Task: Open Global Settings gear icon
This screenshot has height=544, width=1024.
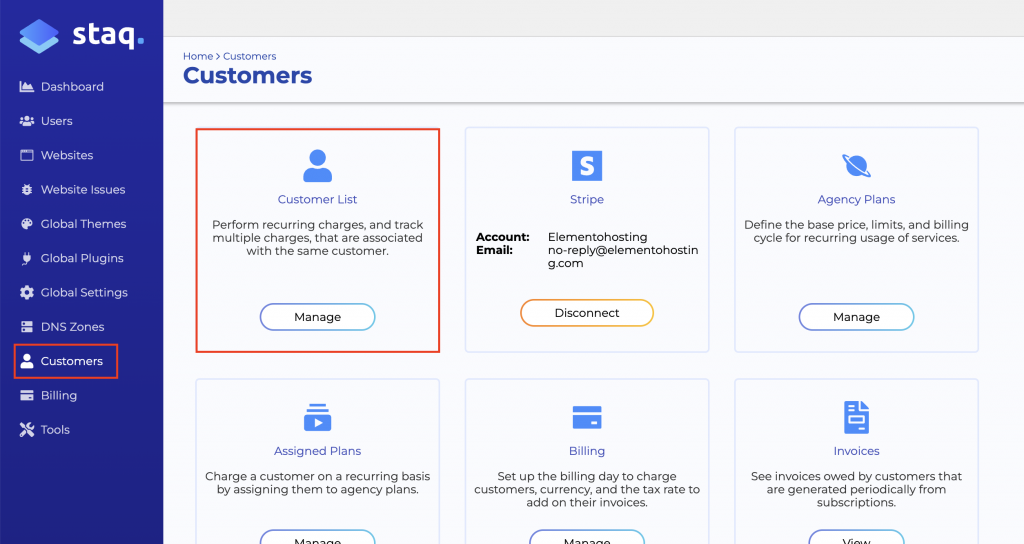Action: [27, 293]
